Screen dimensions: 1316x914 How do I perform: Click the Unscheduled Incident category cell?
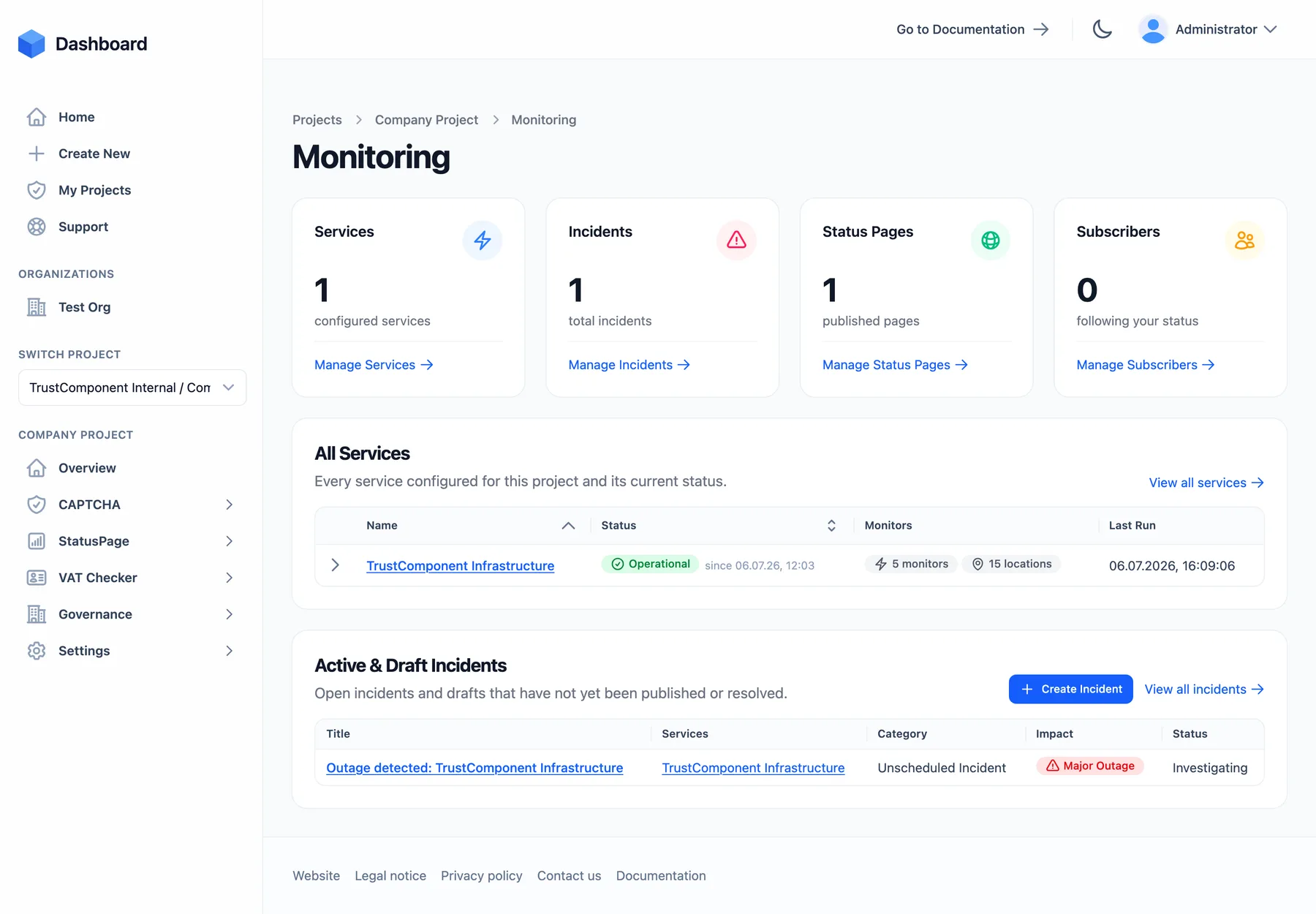(942, 768)
